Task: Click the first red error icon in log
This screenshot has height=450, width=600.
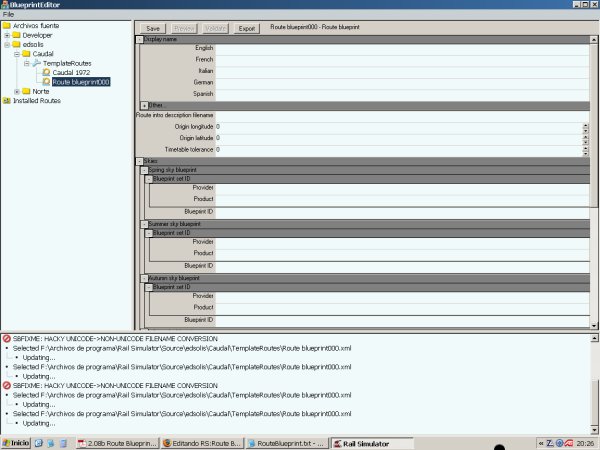Action: tap(7, 338)
